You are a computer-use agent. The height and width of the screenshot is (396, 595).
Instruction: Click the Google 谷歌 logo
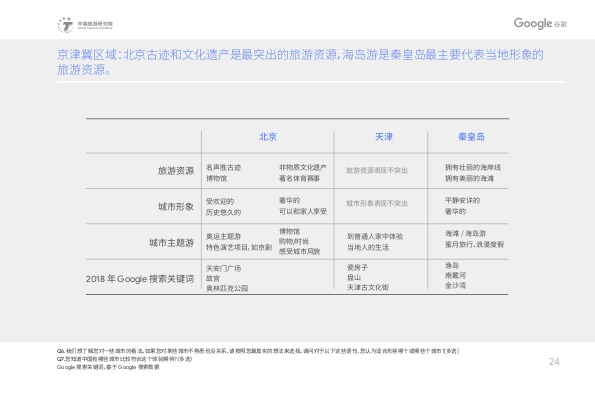pos(540,24)
